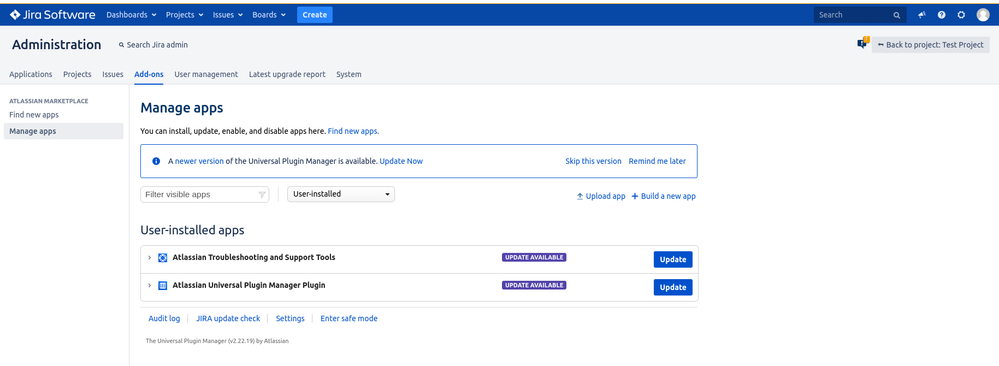Open the help question mark icon
Viewport: 999px width, 366px height.
941,15
